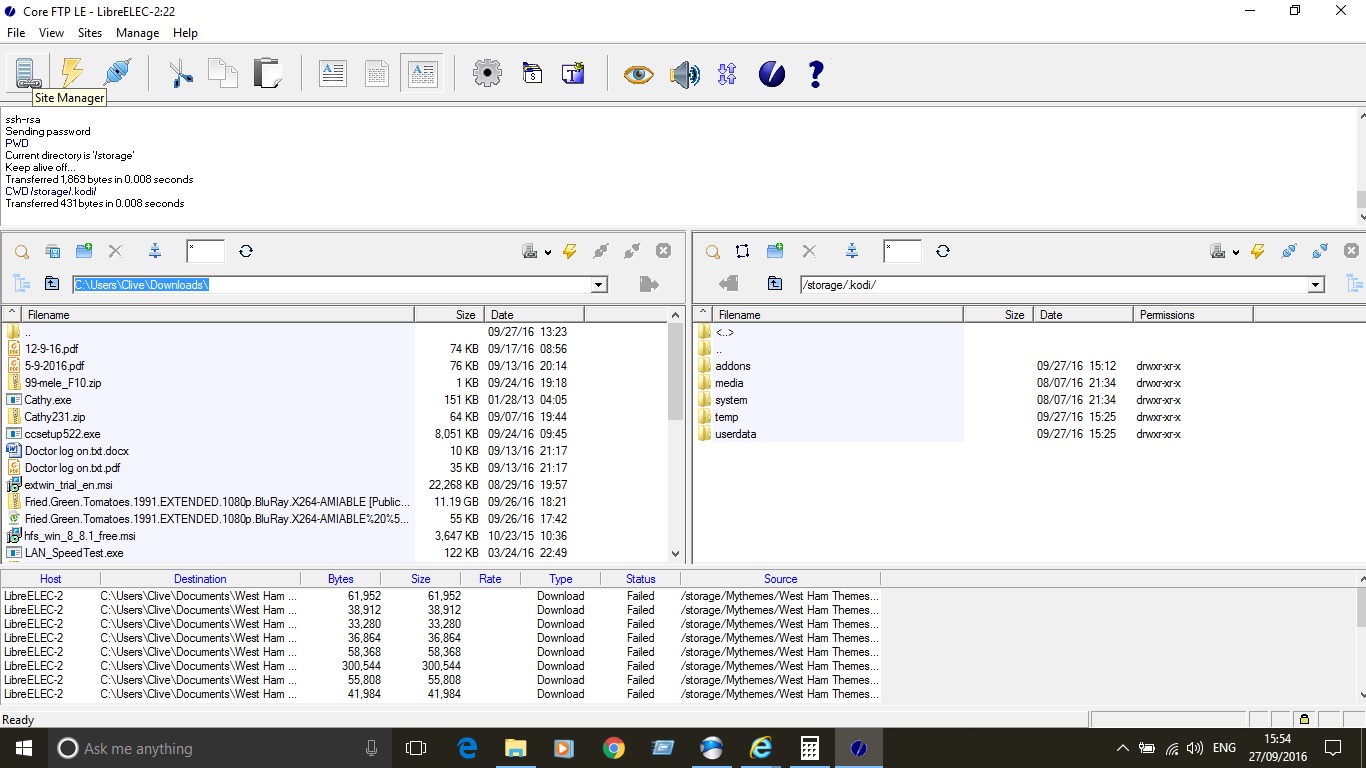Sort remote files by Date column header
This screenshot has width=1366, height=768.
tap(1084, 314)
